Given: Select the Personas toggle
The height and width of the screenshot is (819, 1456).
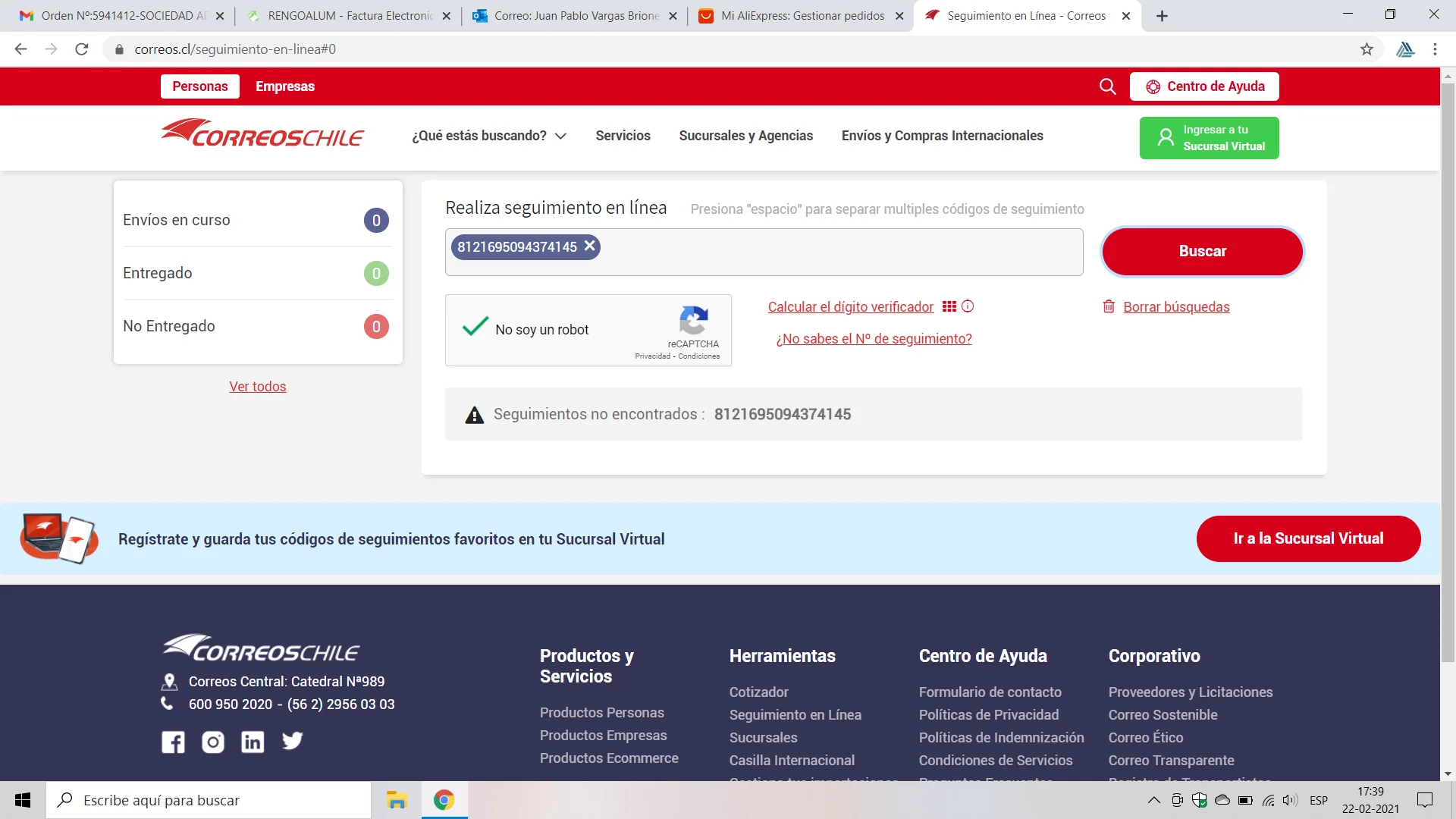Looking at the screenshot, I should click(199, 86).
